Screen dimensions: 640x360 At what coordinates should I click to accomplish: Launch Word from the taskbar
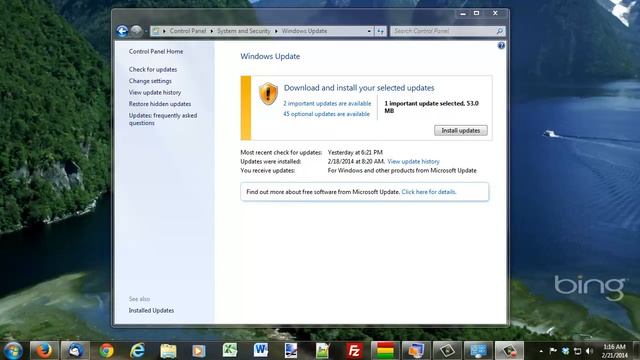pyautogui.click(x=261, y=351)
